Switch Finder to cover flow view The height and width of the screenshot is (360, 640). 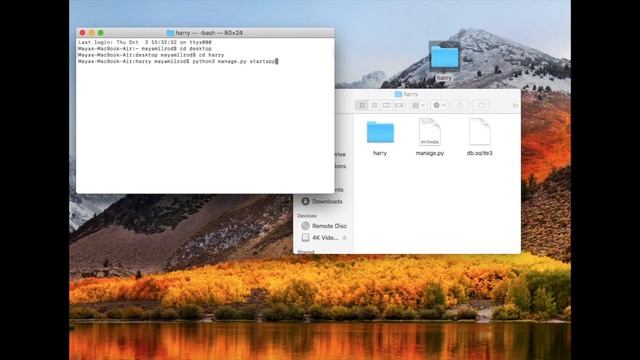point(399,105)
